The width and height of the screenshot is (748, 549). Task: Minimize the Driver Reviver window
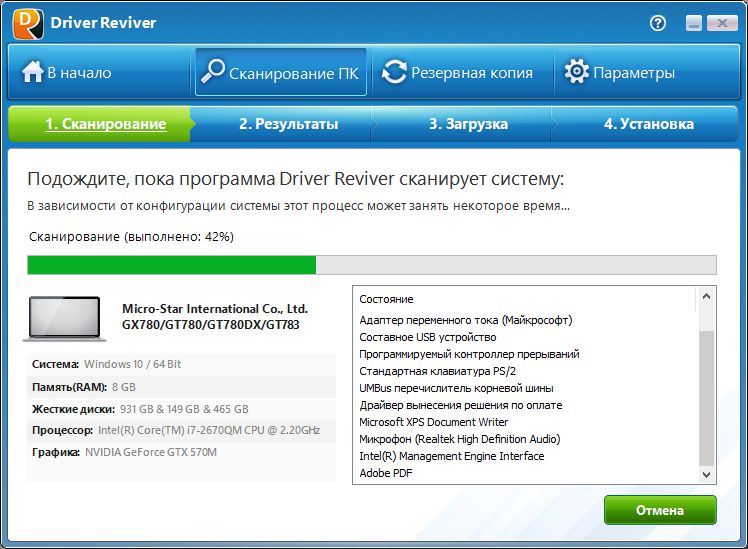pos(694,23)
